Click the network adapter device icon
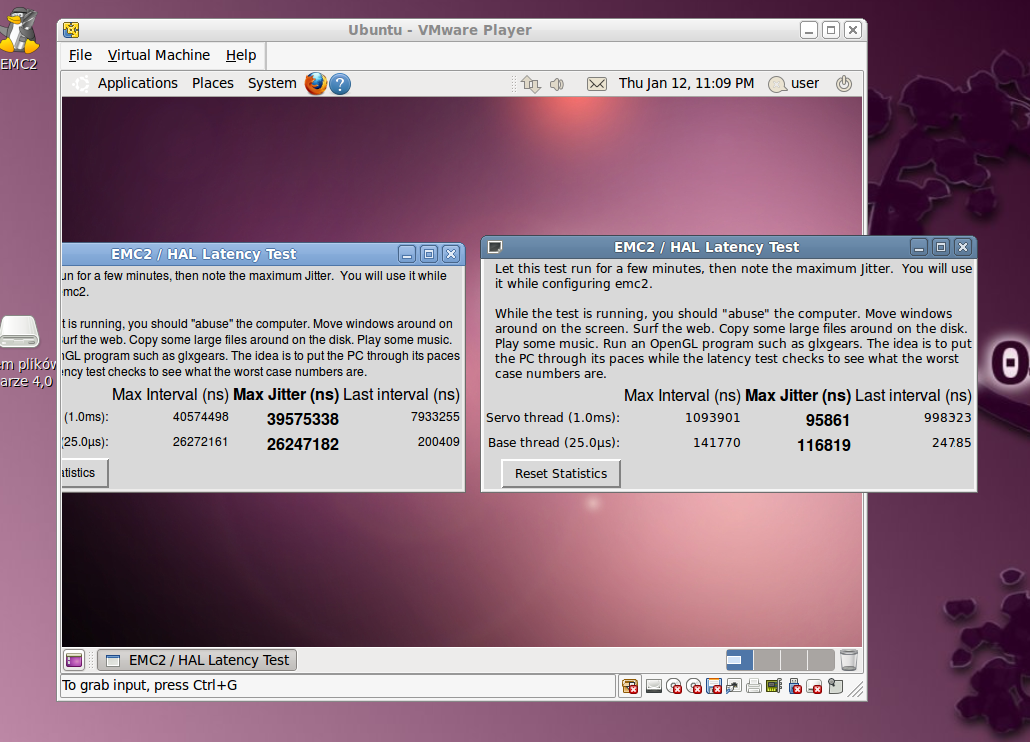 (734, 686)
